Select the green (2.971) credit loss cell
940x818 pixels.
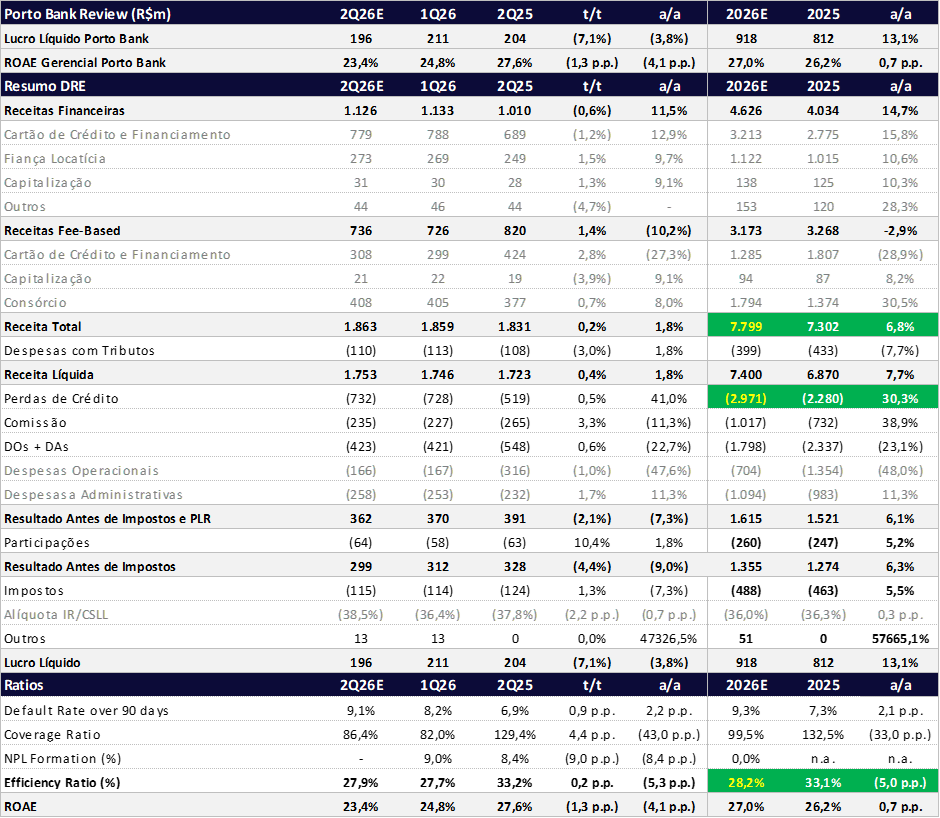point(746,398)
